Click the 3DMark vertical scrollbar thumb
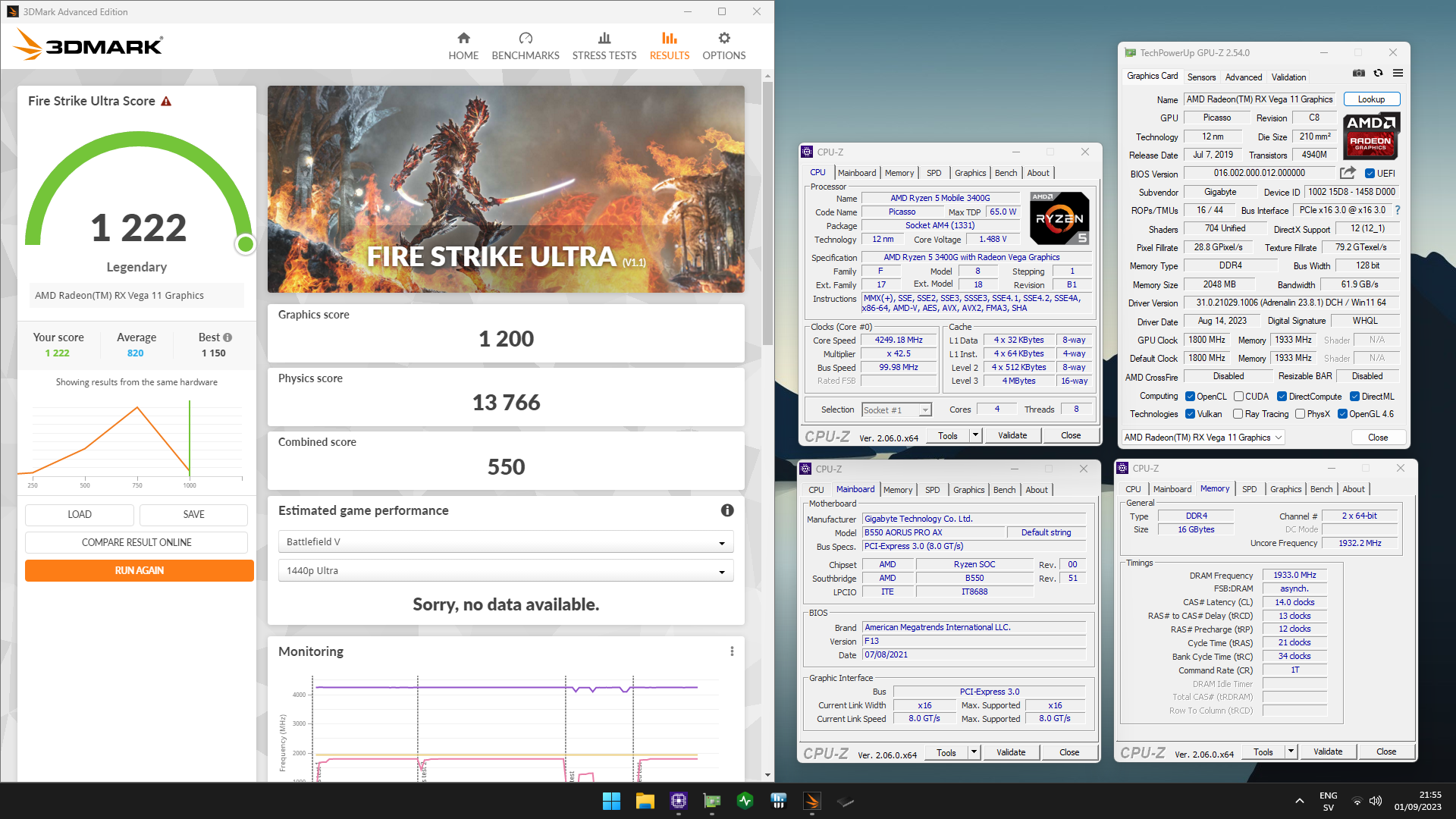The height and width of the screenshot is (819, 1456). 767,212
